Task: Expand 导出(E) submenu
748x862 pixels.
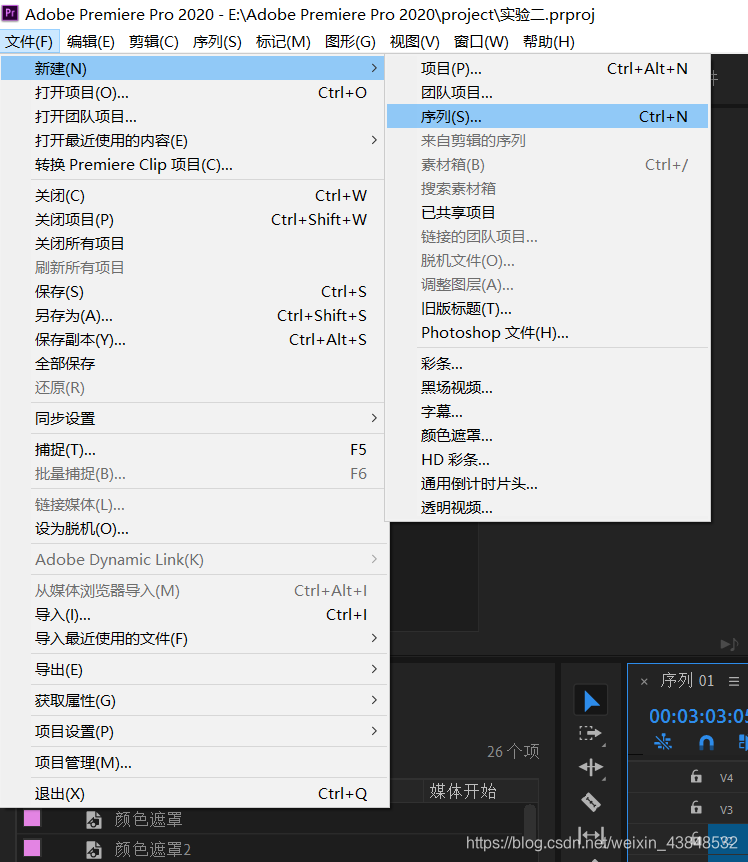Action: pos(192,670)
